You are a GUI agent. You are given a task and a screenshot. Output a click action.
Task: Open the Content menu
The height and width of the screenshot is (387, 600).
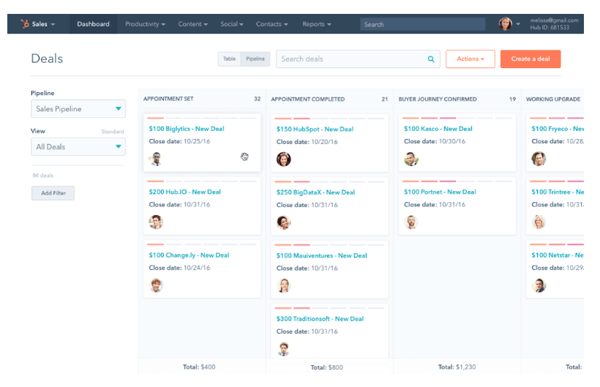coord(192,24)
